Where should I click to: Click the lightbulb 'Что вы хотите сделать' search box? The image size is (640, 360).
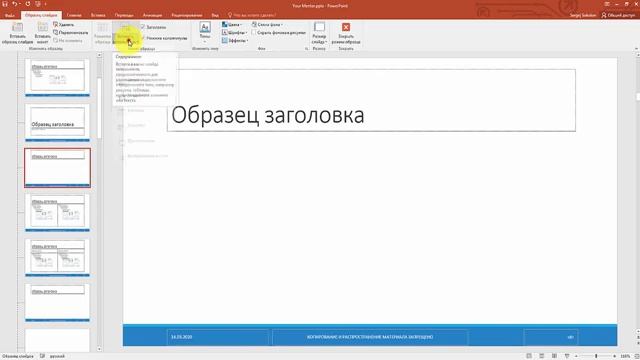(252, 15)
